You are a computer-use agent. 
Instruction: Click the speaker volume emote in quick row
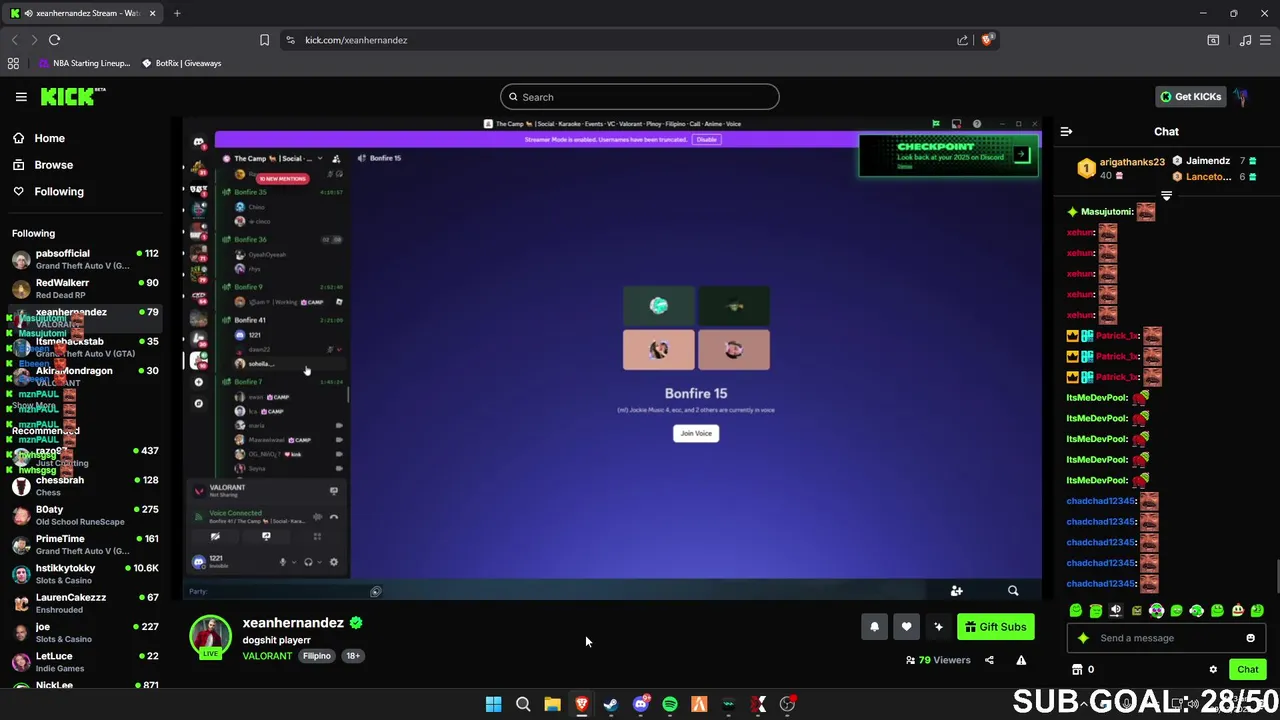pos(1116,611)
